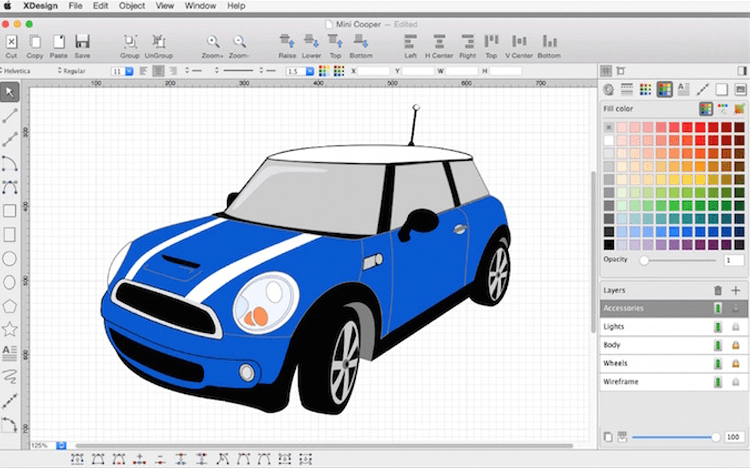The width and height of the screenshot is (750, 468).
Task: Open the Apple menu
Action: (7, 6)
